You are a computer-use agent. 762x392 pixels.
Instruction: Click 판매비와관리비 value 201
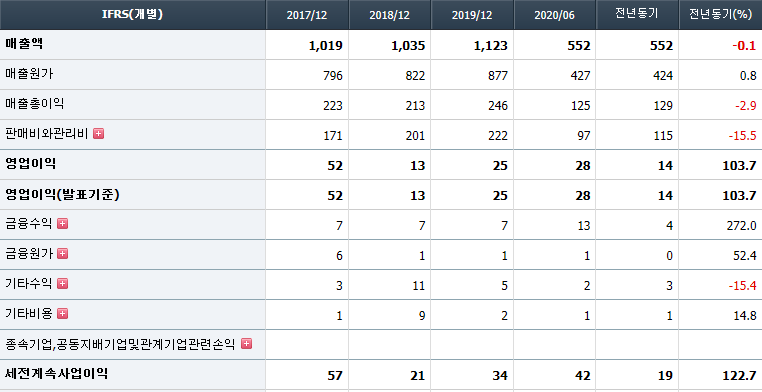[x=416, y=136]
